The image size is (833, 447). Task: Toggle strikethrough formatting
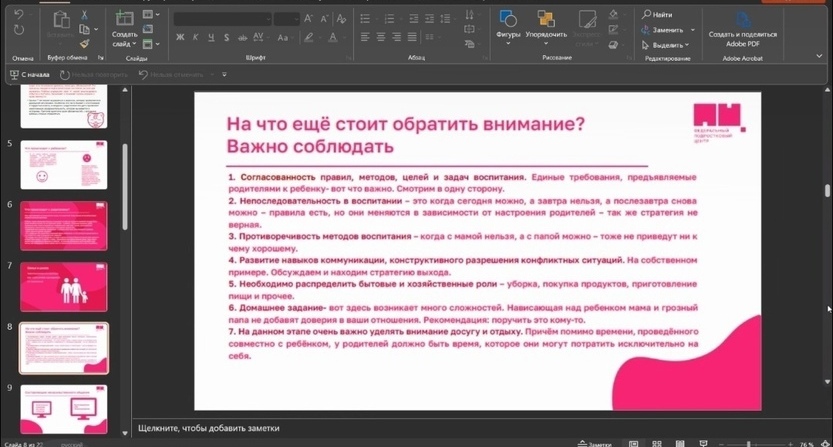coord(242,37)
